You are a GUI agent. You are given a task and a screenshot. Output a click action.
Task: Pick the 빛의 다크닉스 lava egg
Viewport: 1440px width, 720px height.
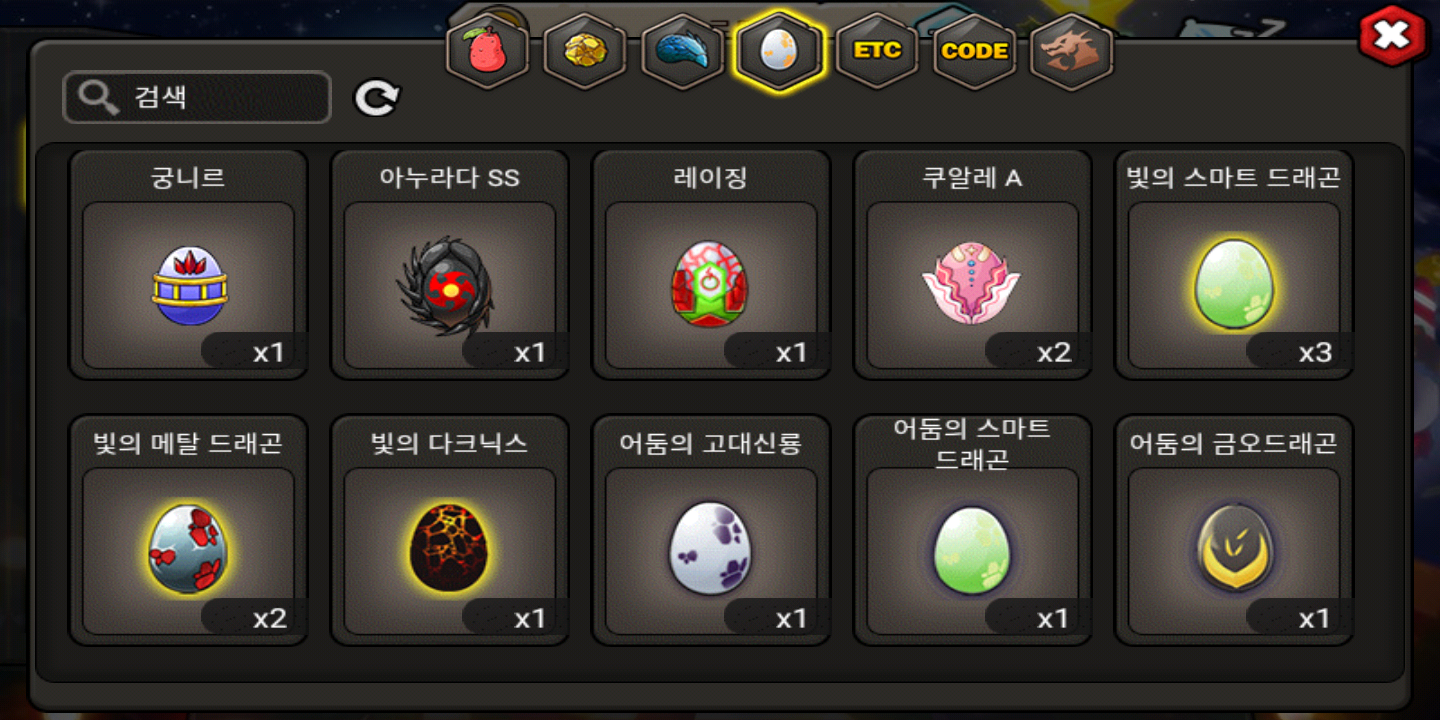450,531
